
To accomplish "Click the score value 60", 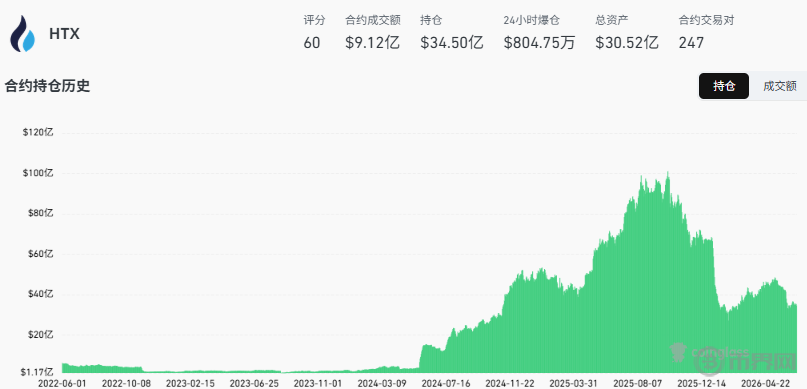I will (311, 43).
